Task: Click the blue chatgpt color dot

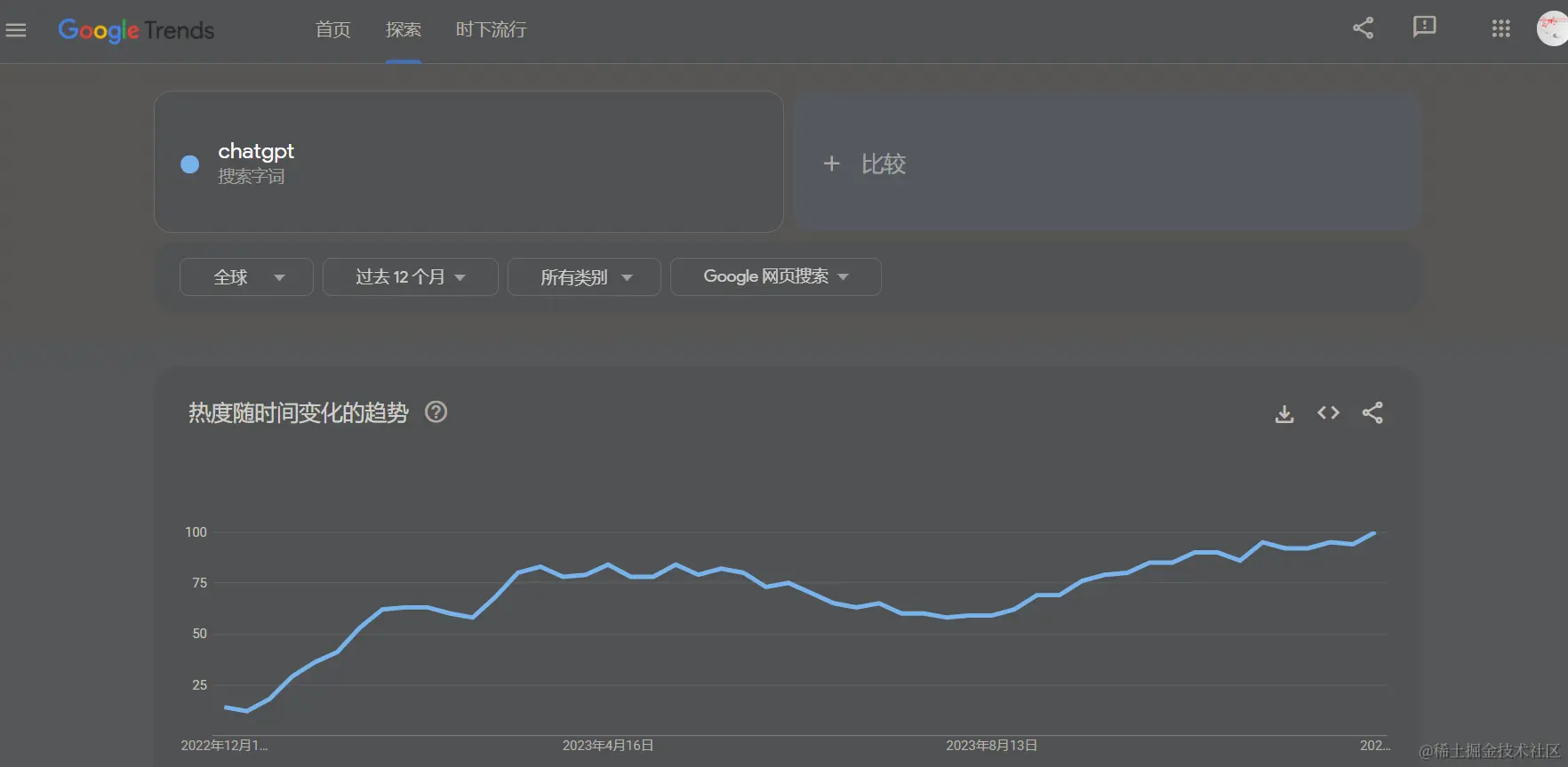Action: [189, 164]
